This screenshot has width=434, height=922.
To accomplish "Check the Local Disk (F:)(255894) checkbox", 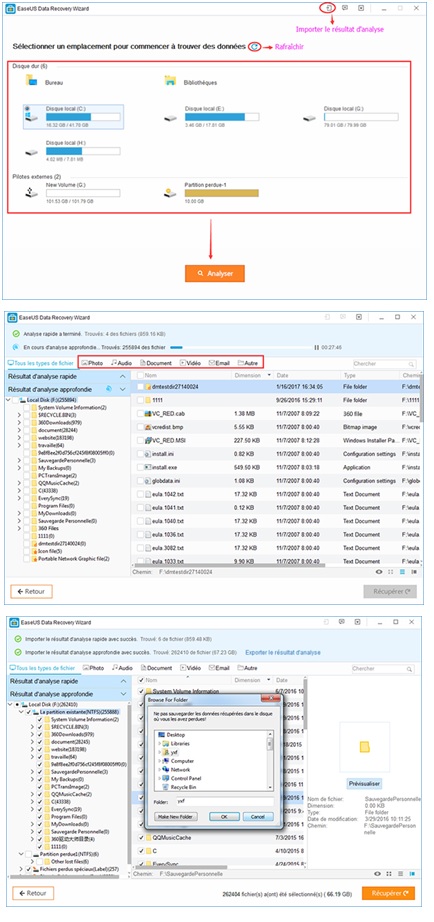I will [x=15, y=400].
